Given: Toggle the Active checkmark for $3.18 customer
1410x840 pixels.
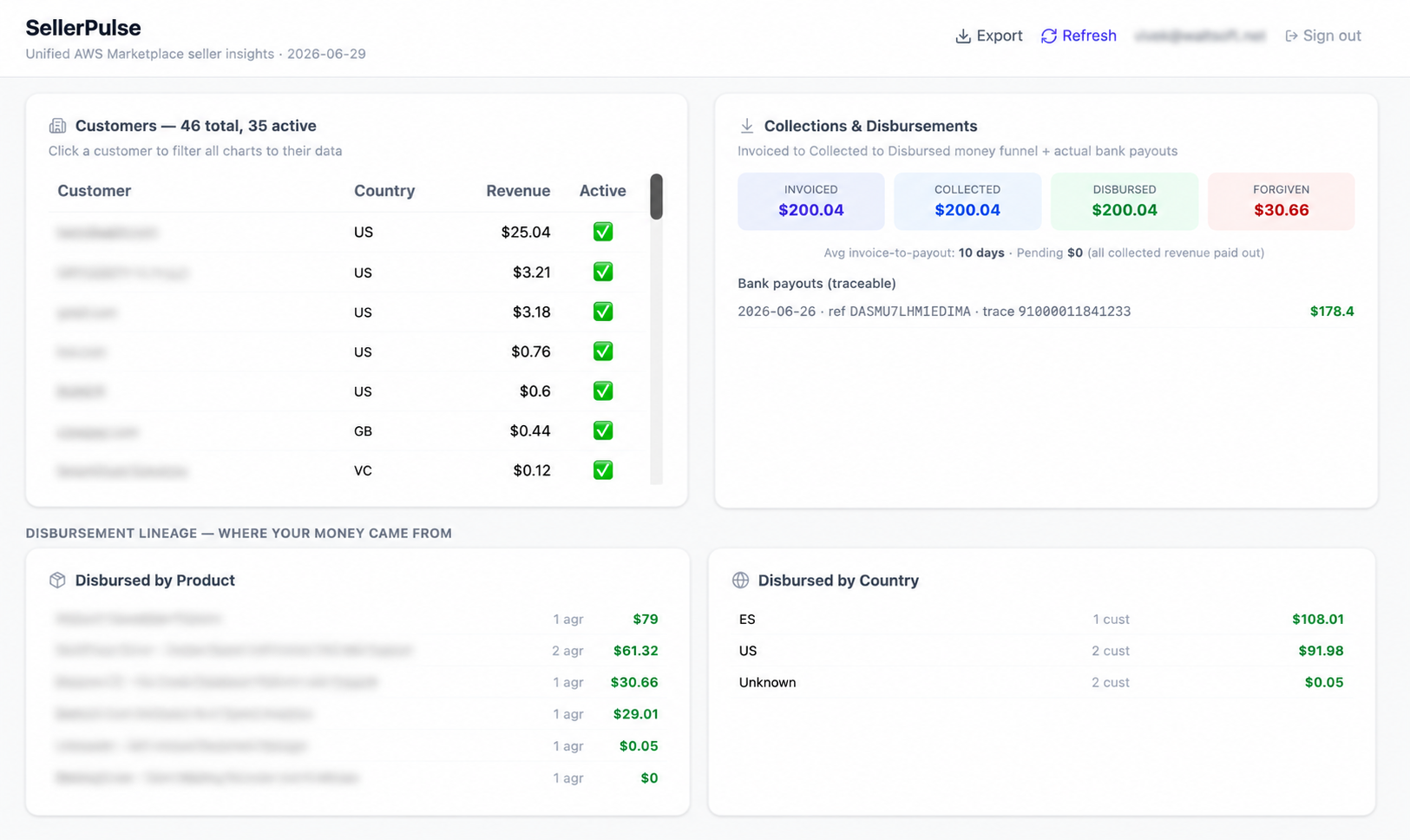Looking at the screenshot, I should pyautogui.click(x=603, y=312).
